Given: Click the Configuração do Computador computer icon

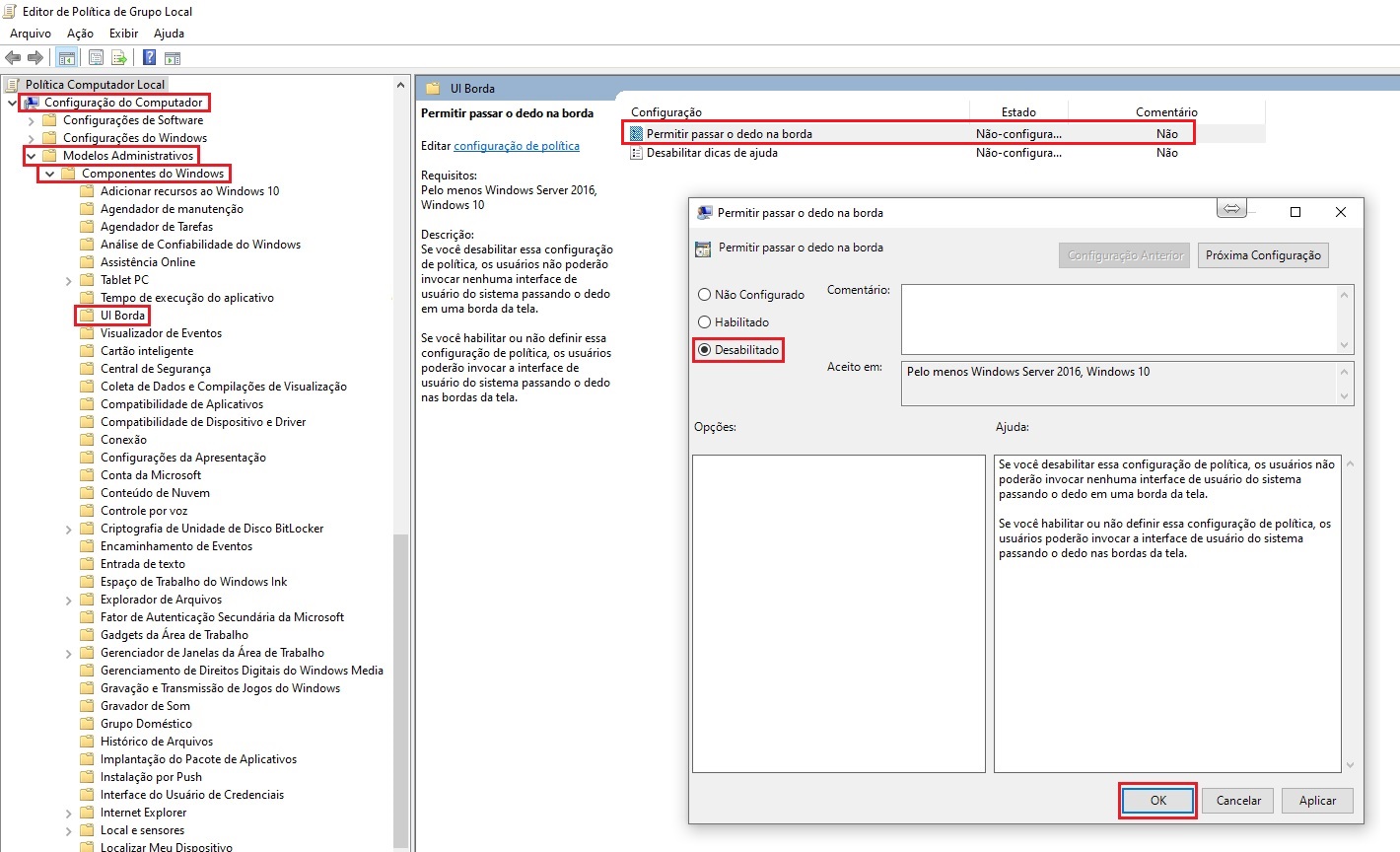Looking at the screenshot, I should click(x=32, y=103).
